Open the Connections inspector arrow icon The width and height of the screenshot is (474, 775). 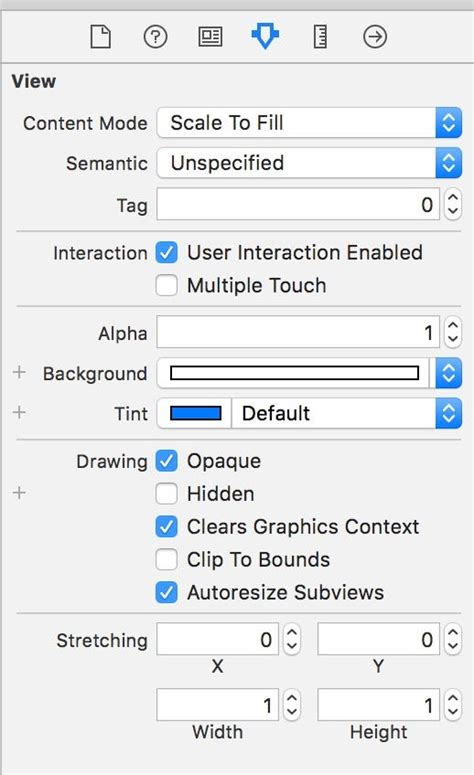tap(375, 37)
